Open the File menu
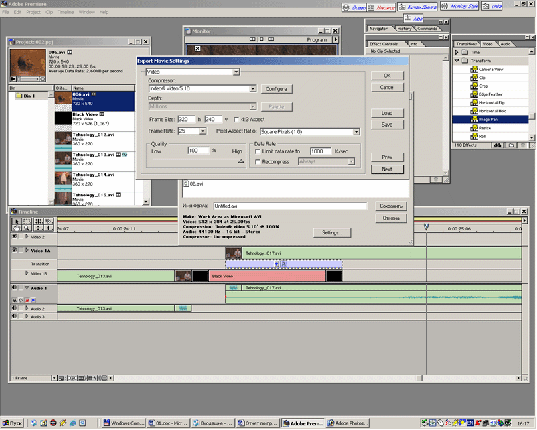This screenshot has width=537, height=430. click(5, 12)
